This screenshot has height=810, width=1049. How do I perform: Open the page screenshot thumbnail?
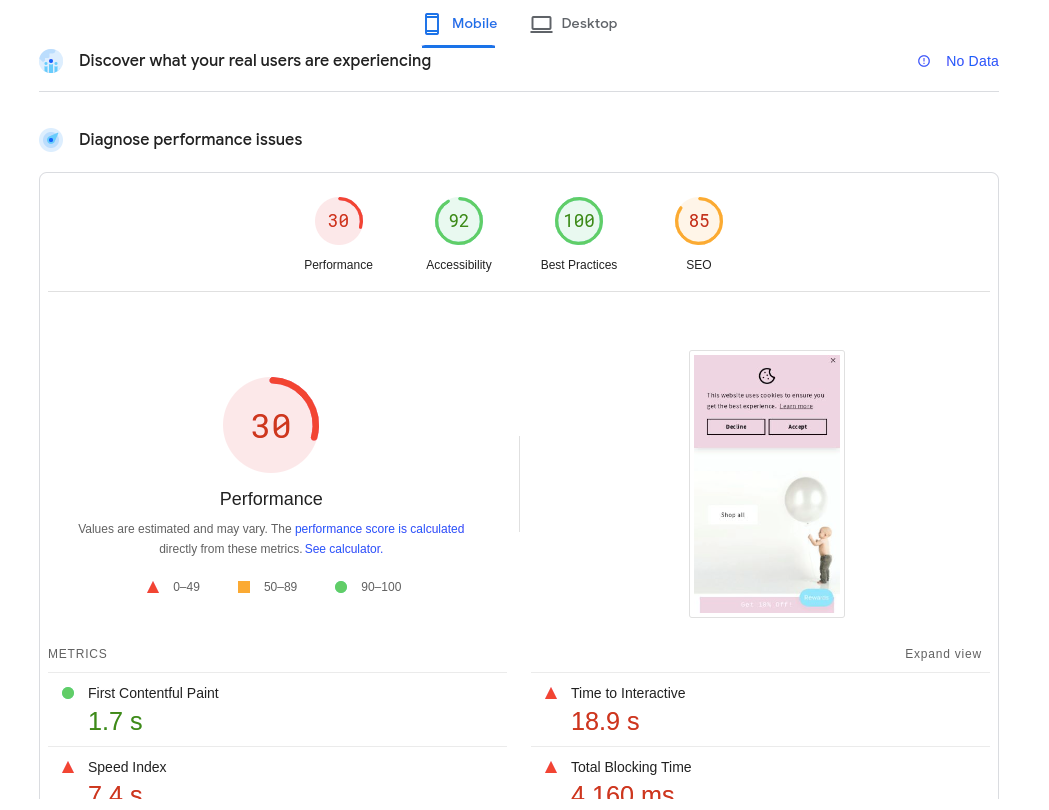pyautogui.click(x=766, y=484)
